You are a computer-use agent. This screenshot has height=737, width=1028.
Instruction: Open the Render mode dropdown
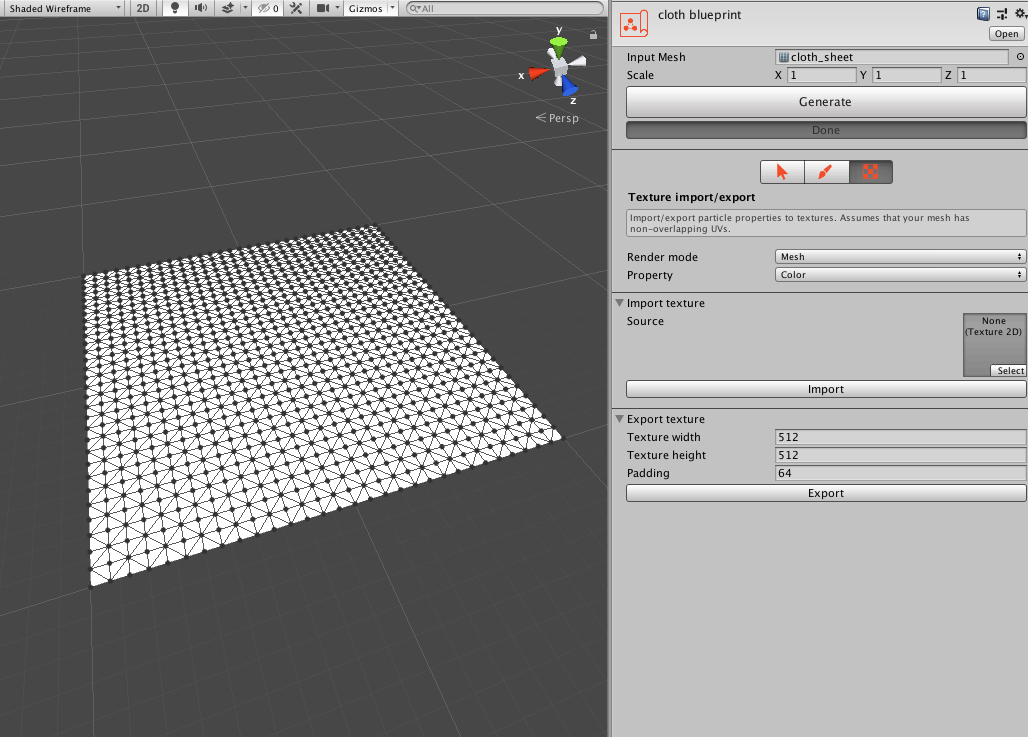pos(900,257)
